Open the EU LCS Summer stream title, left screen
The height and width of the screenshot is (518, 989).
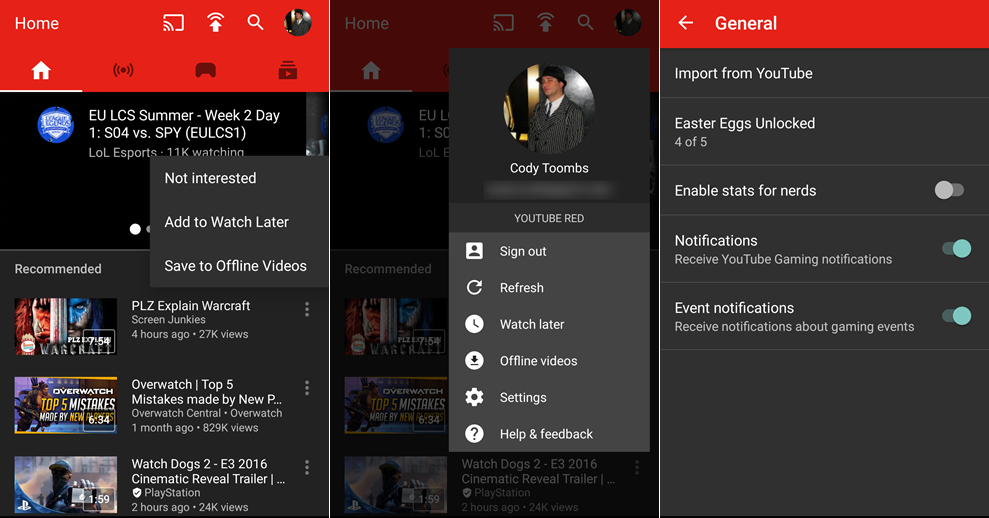tap(184, 124)
